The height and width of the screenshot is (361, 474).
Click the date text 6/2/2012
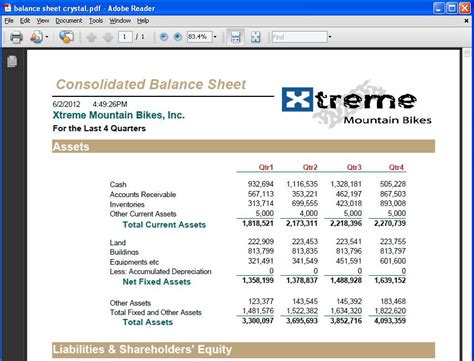[66, 104]
